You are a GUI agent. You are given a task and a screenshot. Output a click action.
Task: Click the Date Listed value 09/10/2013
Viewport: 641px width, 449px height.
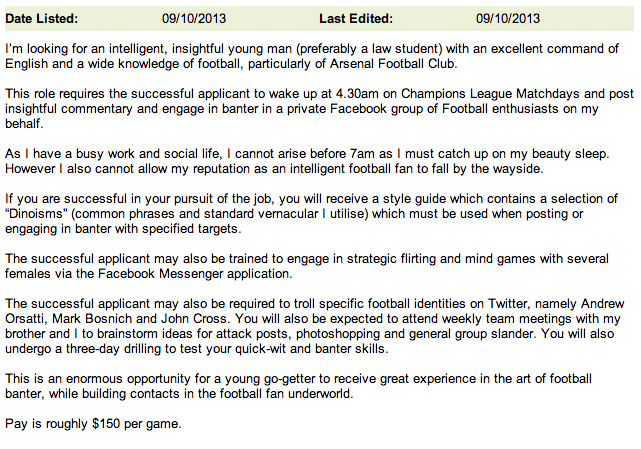point(194,19)
